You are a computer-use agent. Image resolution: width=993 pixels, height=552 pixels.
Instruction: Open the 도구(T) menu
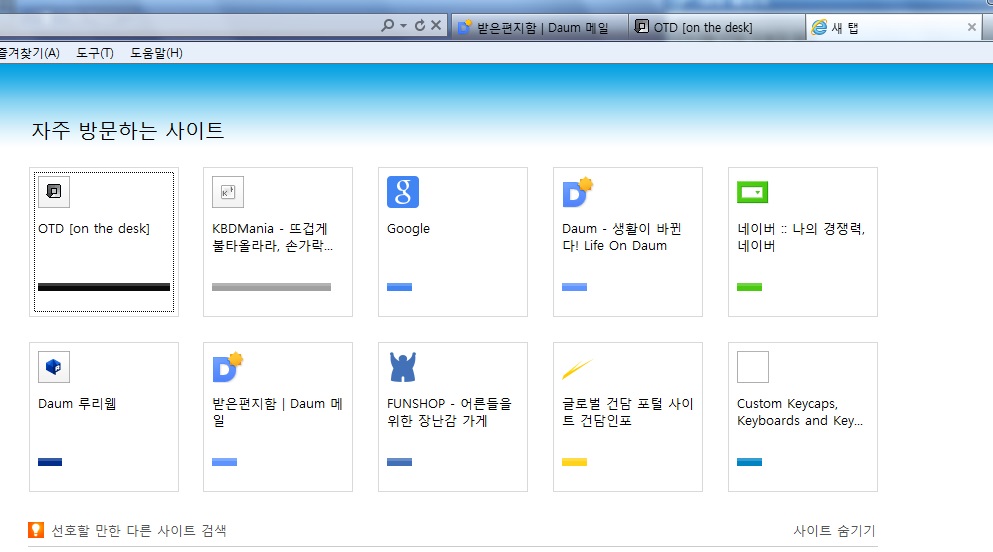click(95, 53)
